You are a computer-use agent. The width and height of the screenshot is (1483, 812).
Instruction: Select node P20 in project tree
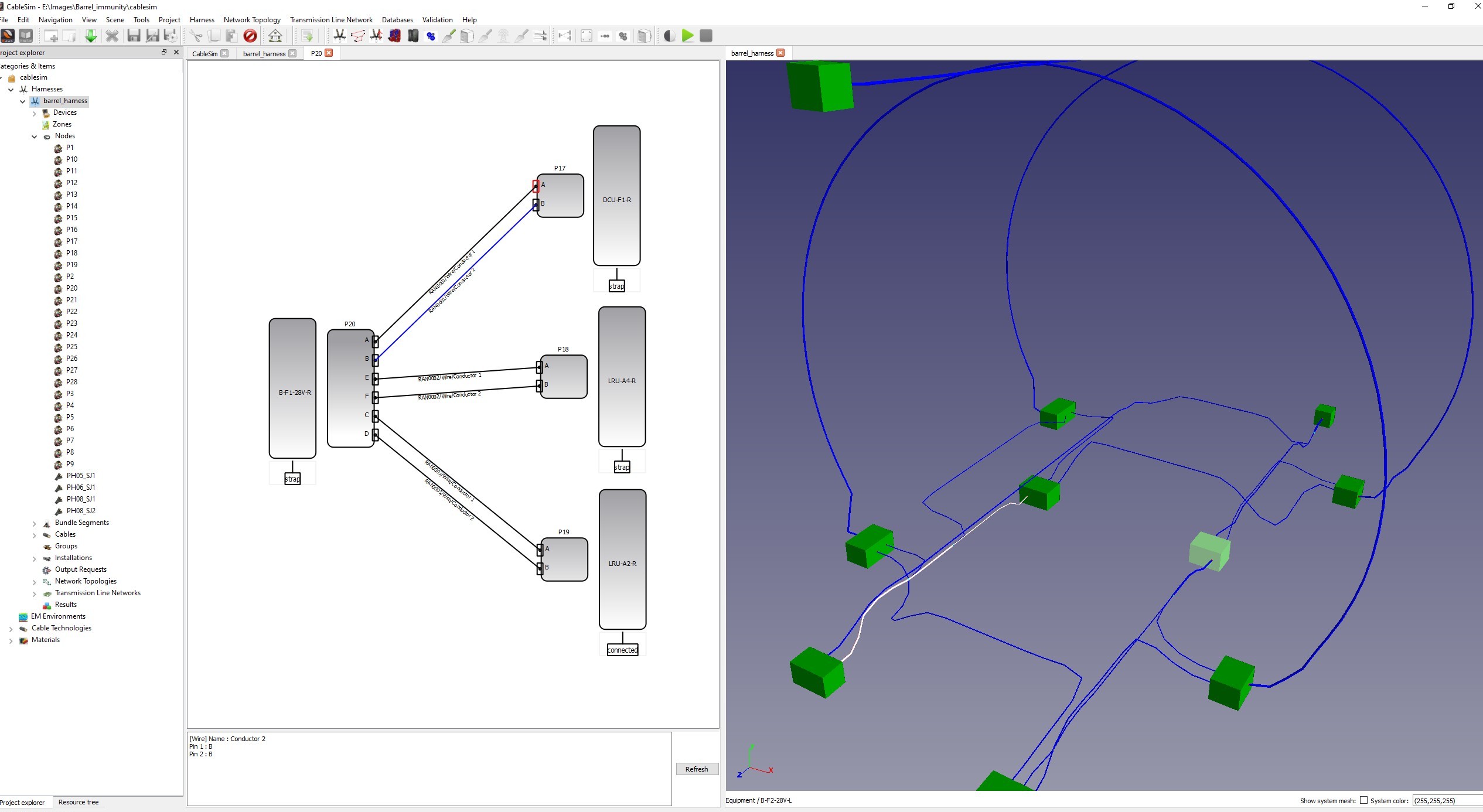(x=71, y=288)
